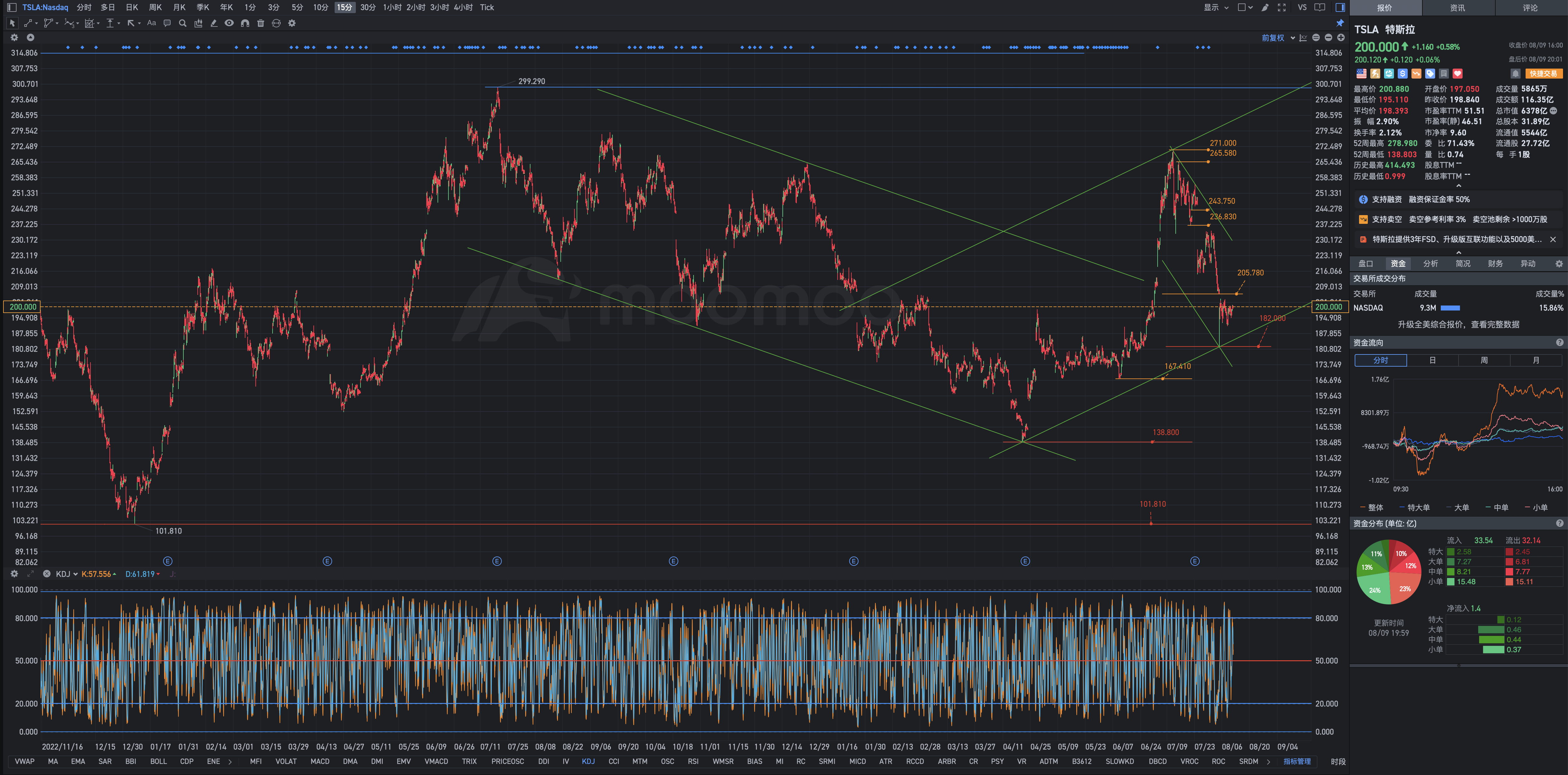Click the 快捷交易 quick trade button

click(x=1544, y=74)
